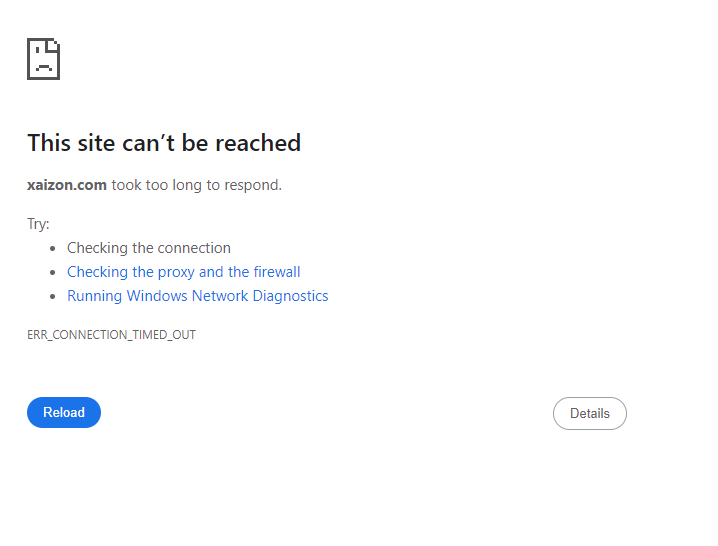Click the frowning face inside page icon

[x=44, y=61]
